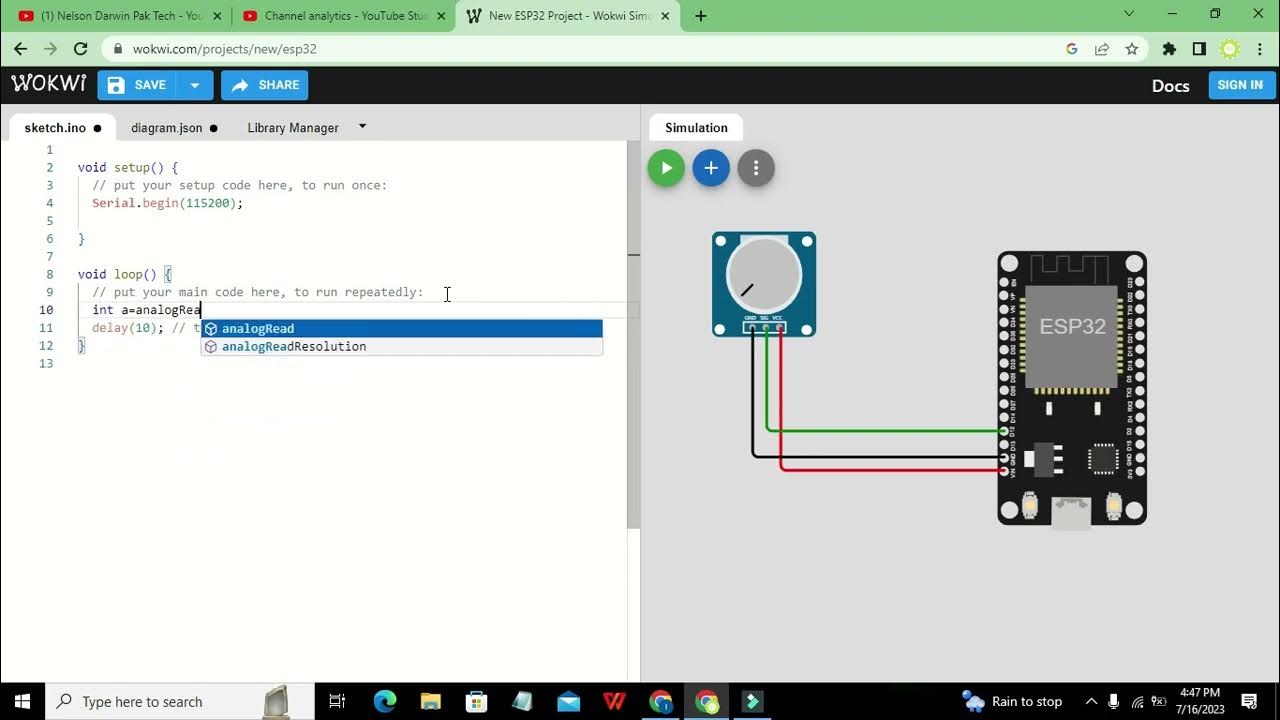The width and height of the screenshot is (1280, 720).
Task: Expand the file tabs dropdown arrow
Action: [x=362, y=126]
